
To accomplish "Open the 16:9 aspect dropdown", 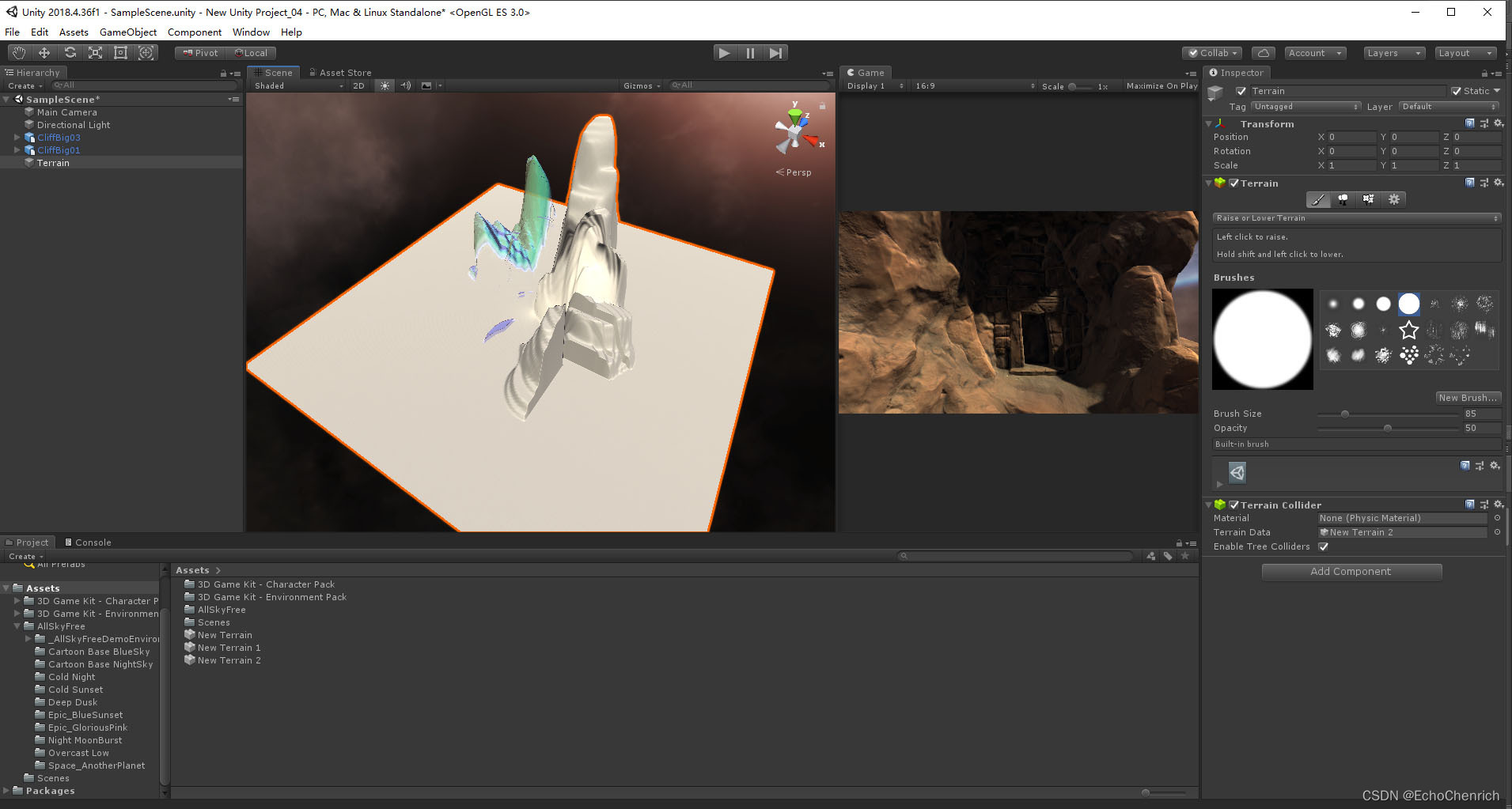I will [x=974, y=85].
